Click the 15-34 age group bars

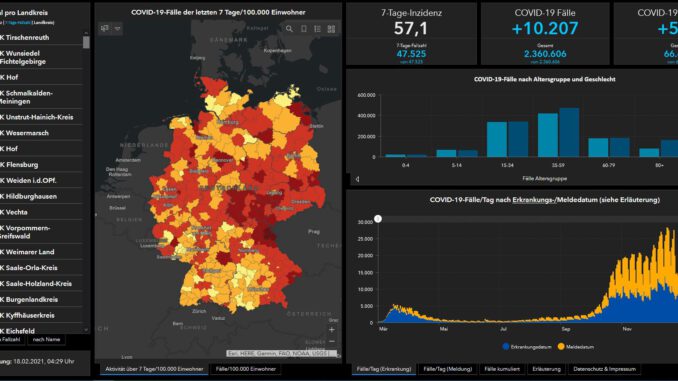508,139
